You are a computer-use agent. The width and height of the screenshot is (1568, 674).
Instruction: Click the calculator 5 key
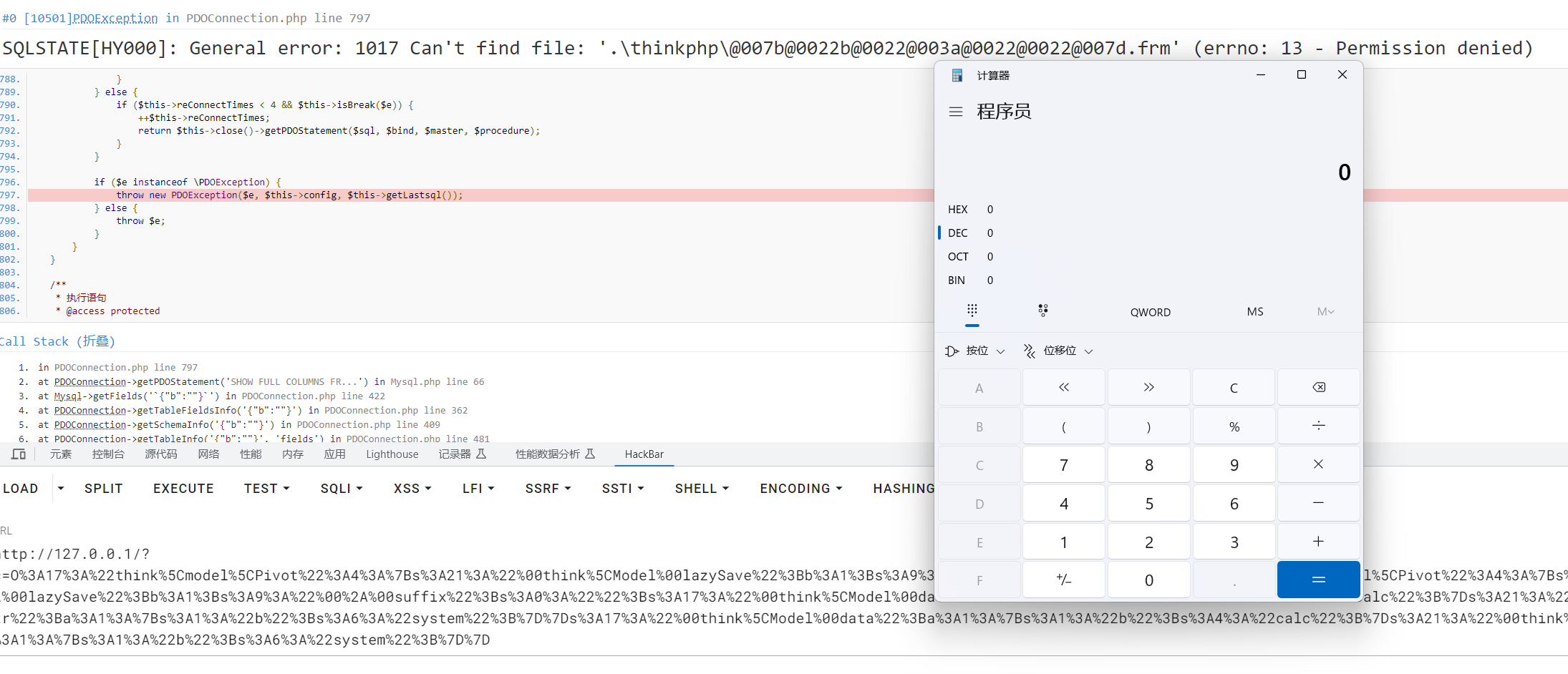click(1148, 503)
